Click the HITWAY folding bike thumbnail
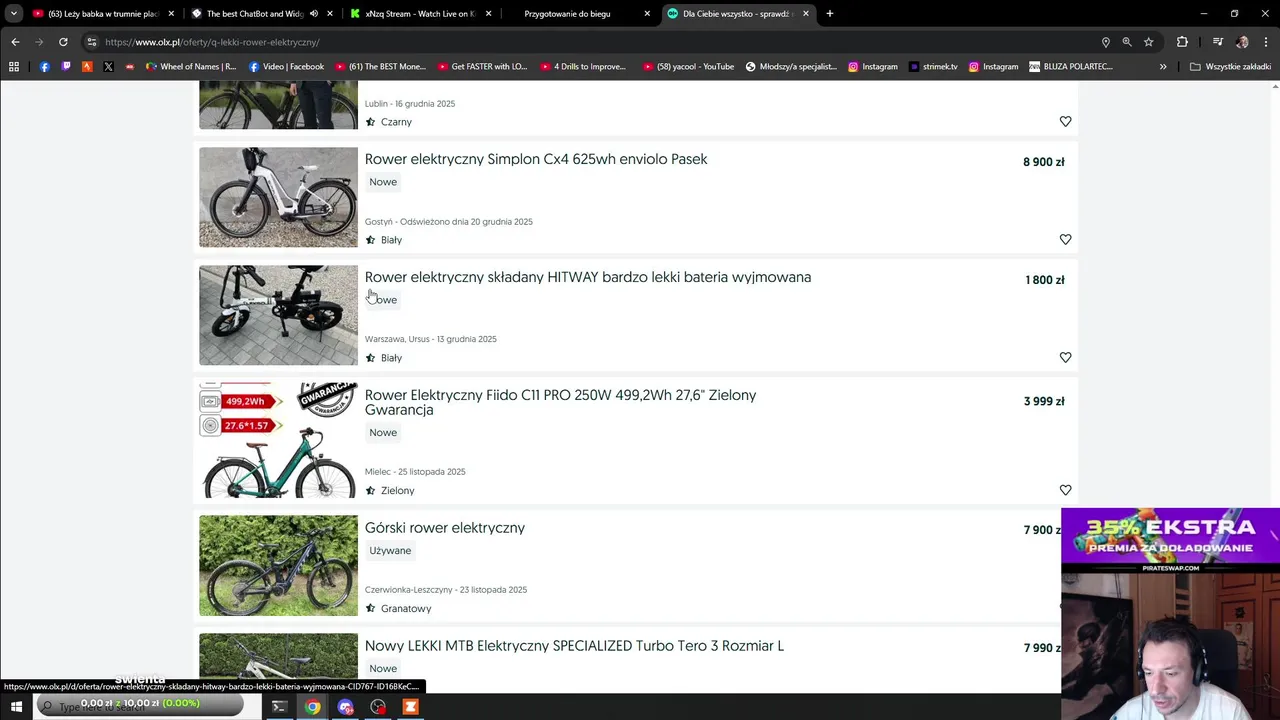 pos(278,315)
